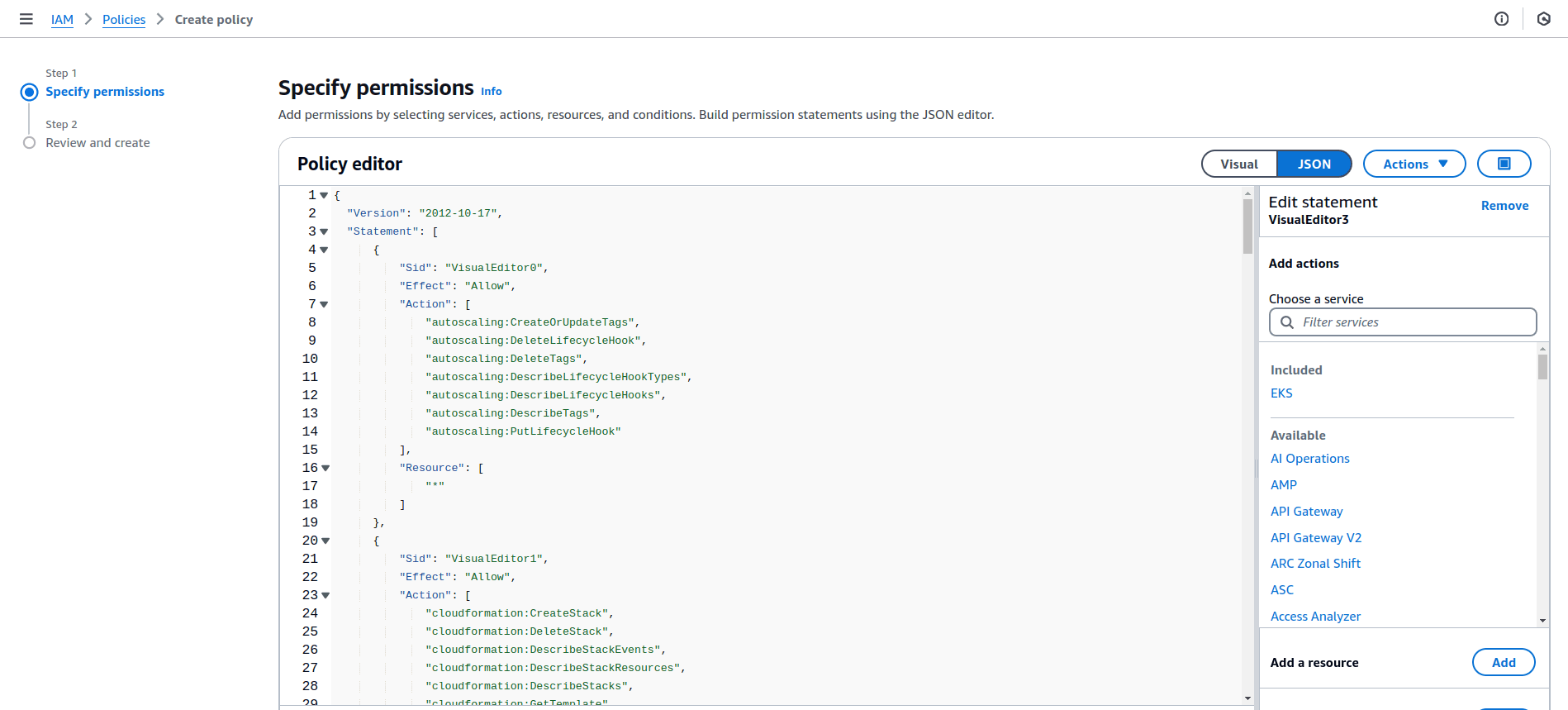
Task: Click the editor scroll down arrow
Action: pyautogui.click(x=1247, y=698)
